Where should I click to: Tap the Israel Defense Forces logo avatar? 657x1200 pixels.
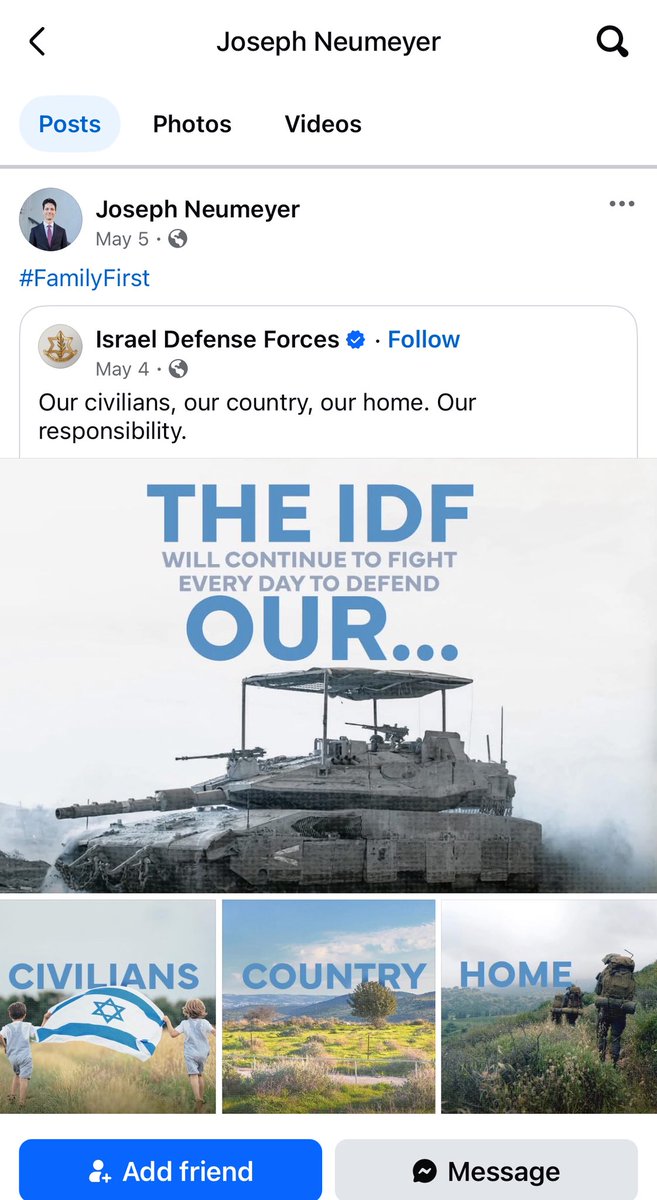coord(60,347)
